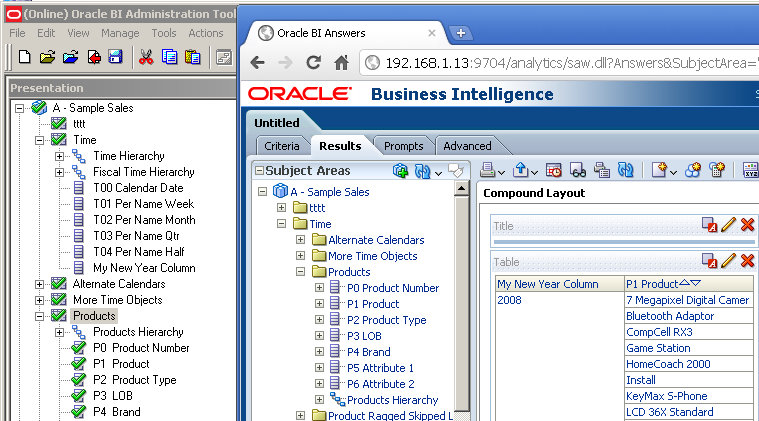This screenshot has width=759, height=421.
Task: Click the red X to remove Title view
Action: 747,225
